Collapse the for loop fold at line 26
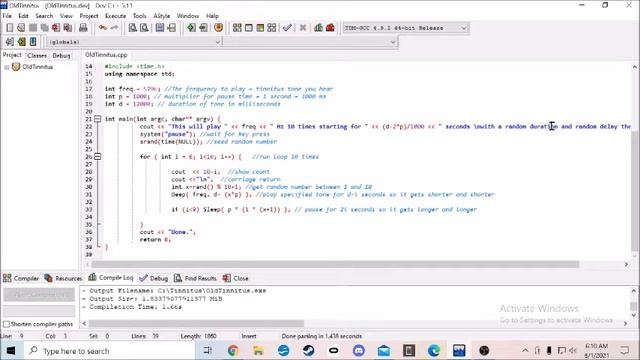The height and width of the screenshot is (360, 640). 97,157
